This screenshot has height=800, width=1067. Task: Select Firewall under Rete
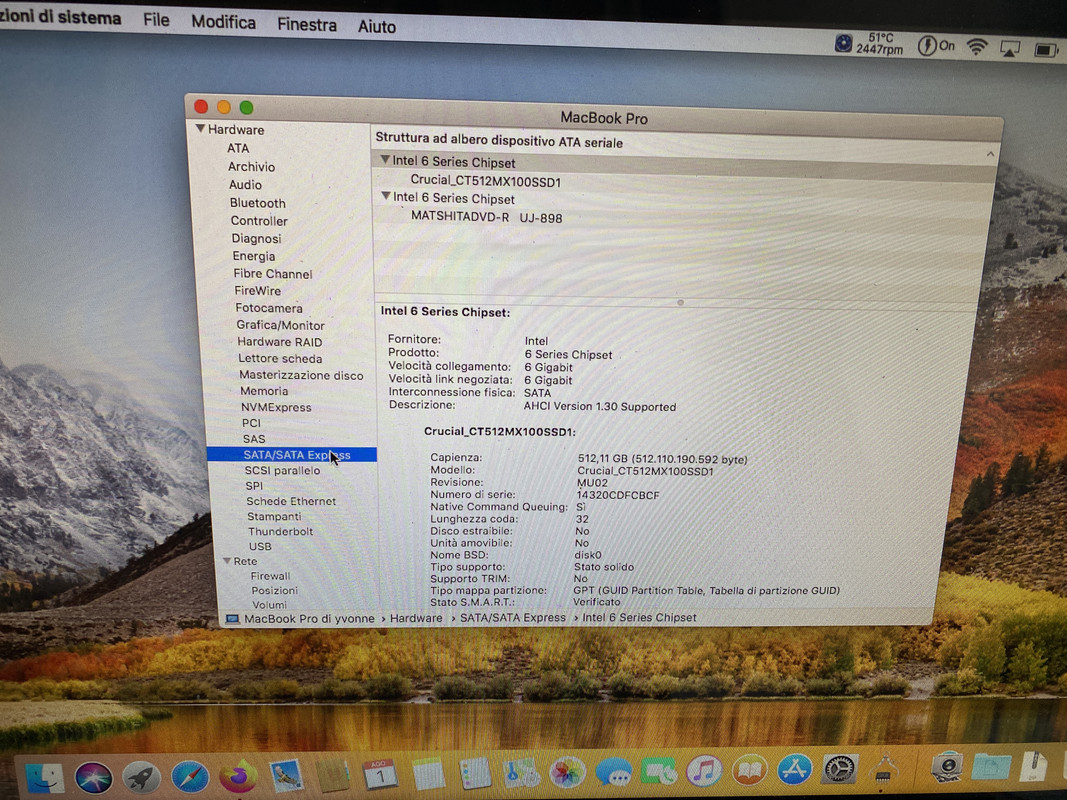(x=270, y=576)
